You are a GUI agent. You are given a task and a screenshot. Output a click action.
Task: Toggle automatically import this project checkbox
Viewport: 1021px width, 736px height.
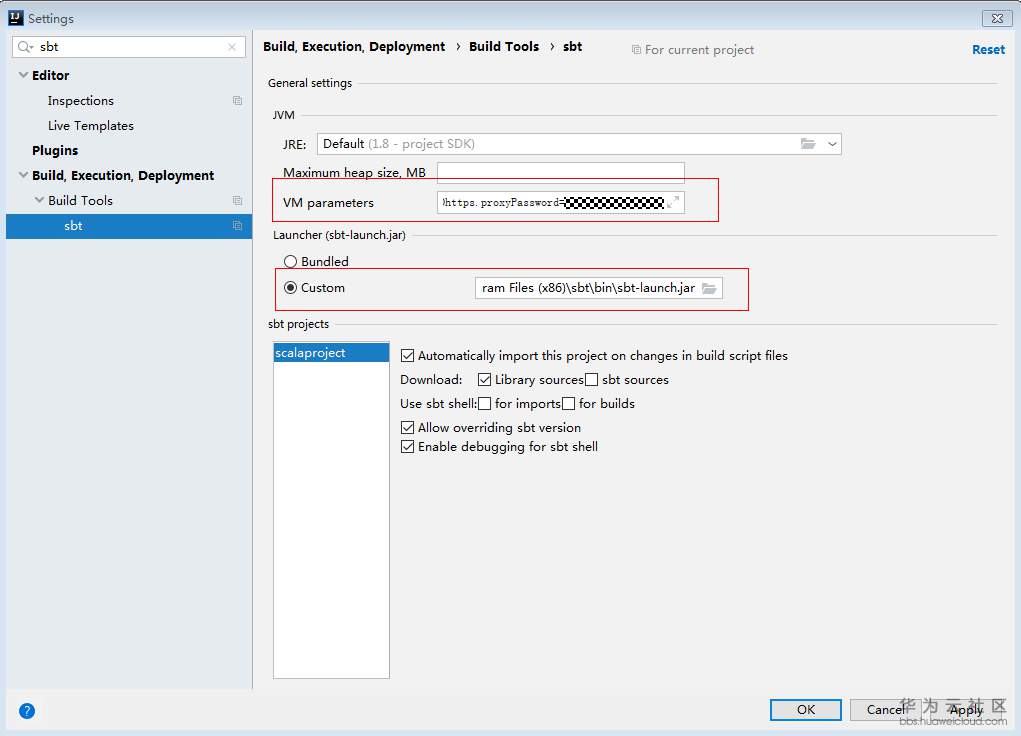point(408,356)
